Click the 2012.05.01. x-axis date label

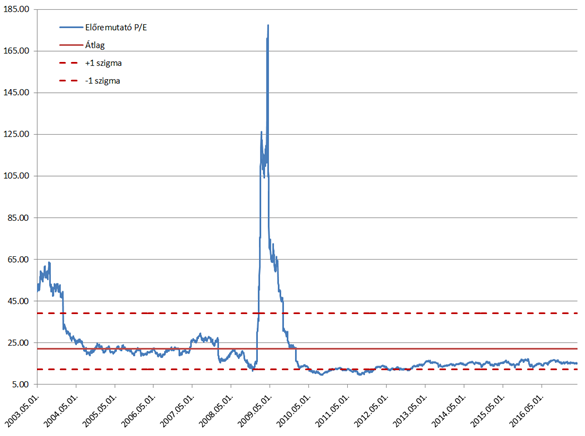371,411
